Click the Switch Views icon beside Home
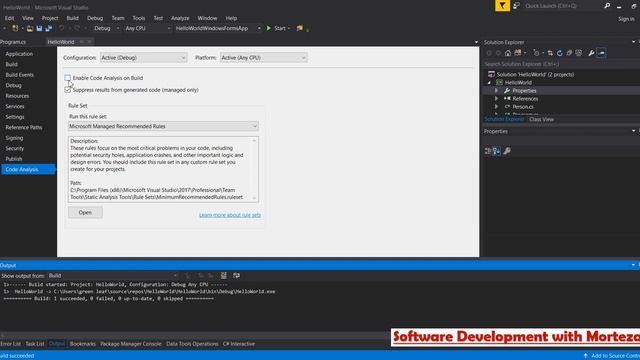The width and height of the screenshot is (640, 360). click(x=518, y=53)
